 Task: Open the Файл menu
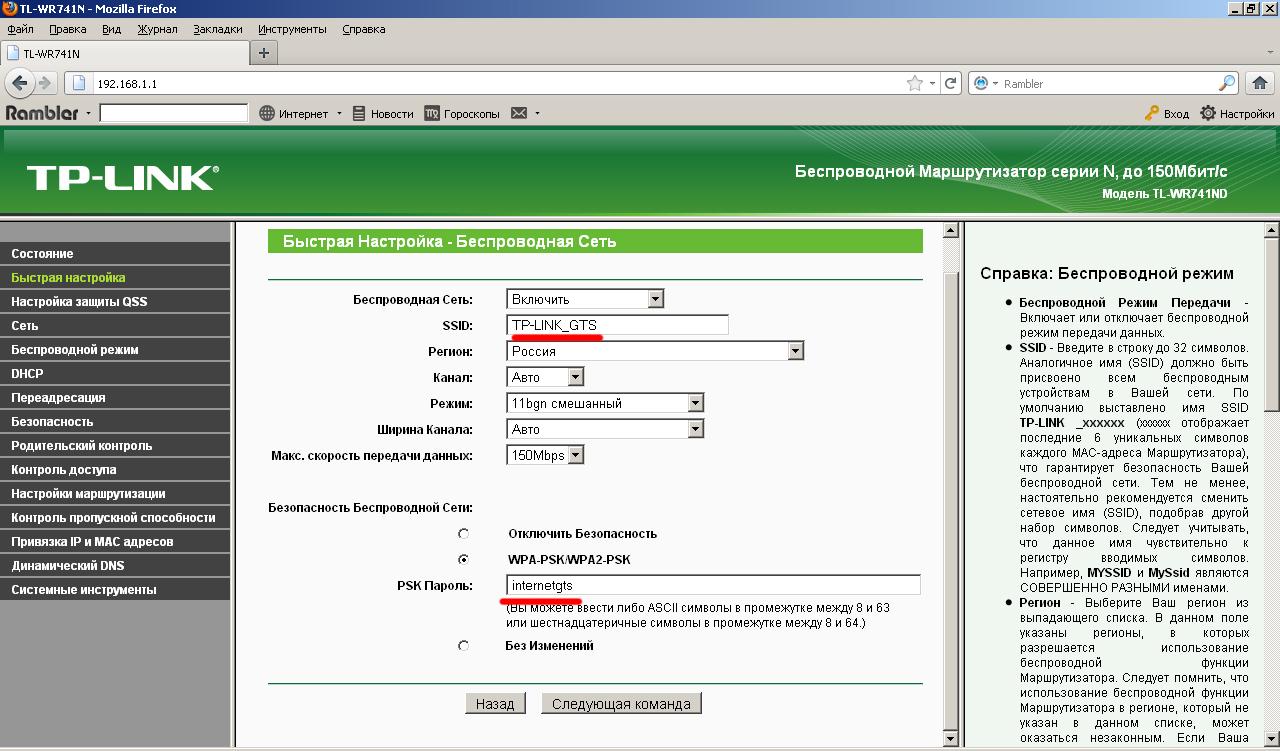tap(20, 29)
